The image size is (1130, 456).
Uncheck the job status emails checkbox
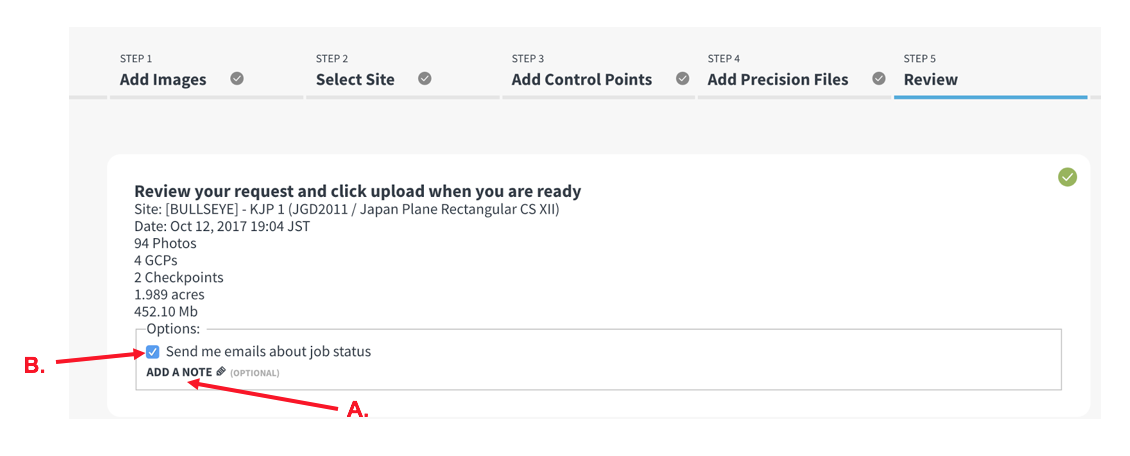point(153,352)
